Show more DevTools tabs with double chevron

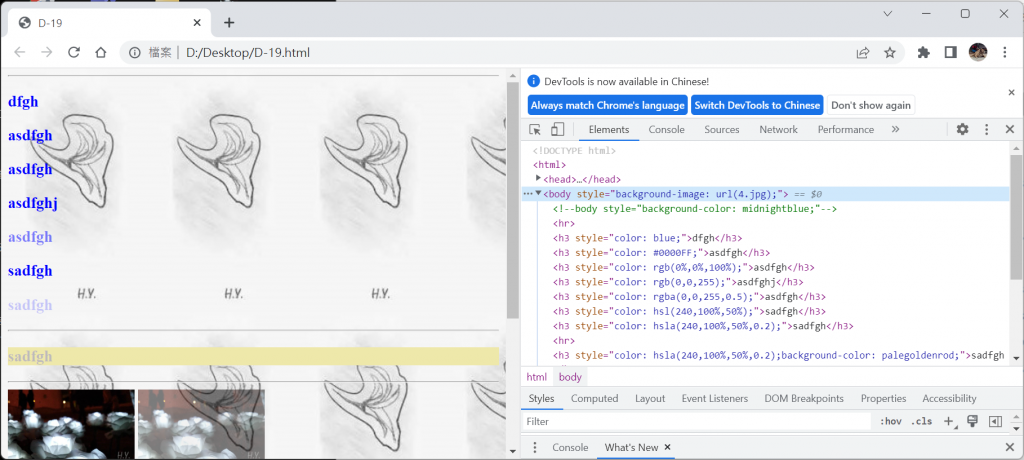click(895, 129)
